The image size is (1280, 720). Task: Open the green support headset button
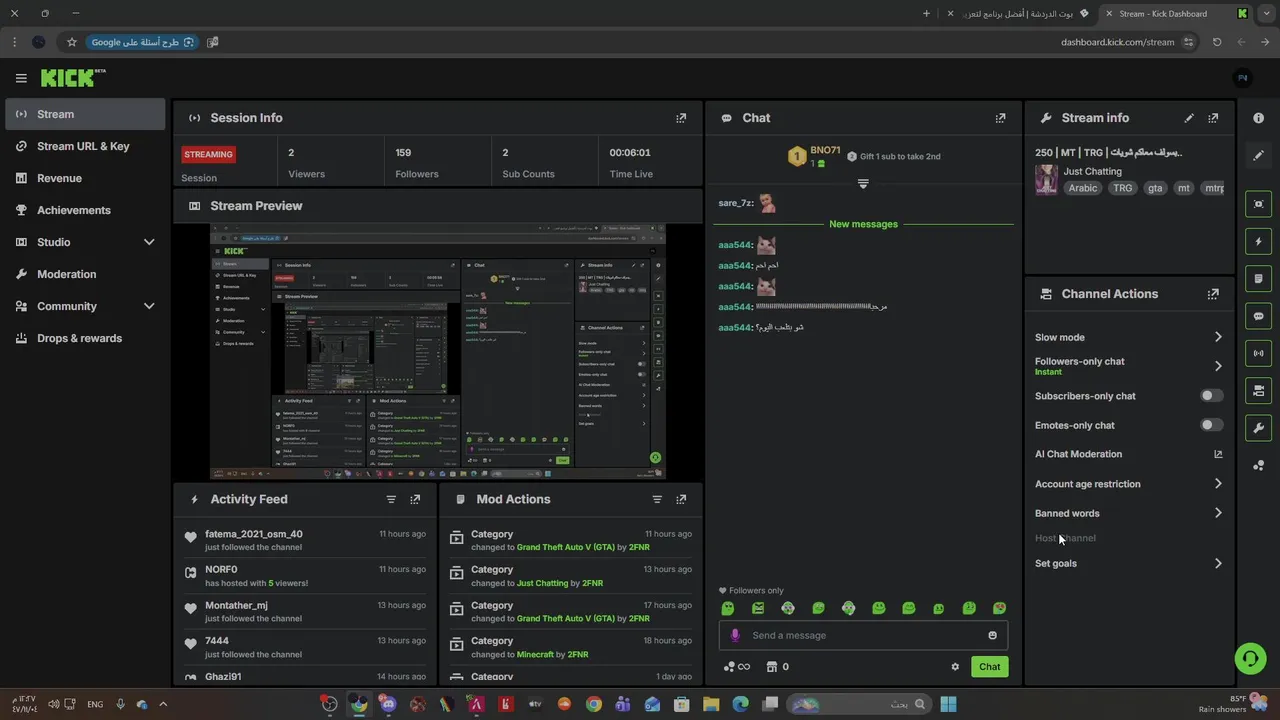(1250, 658)
